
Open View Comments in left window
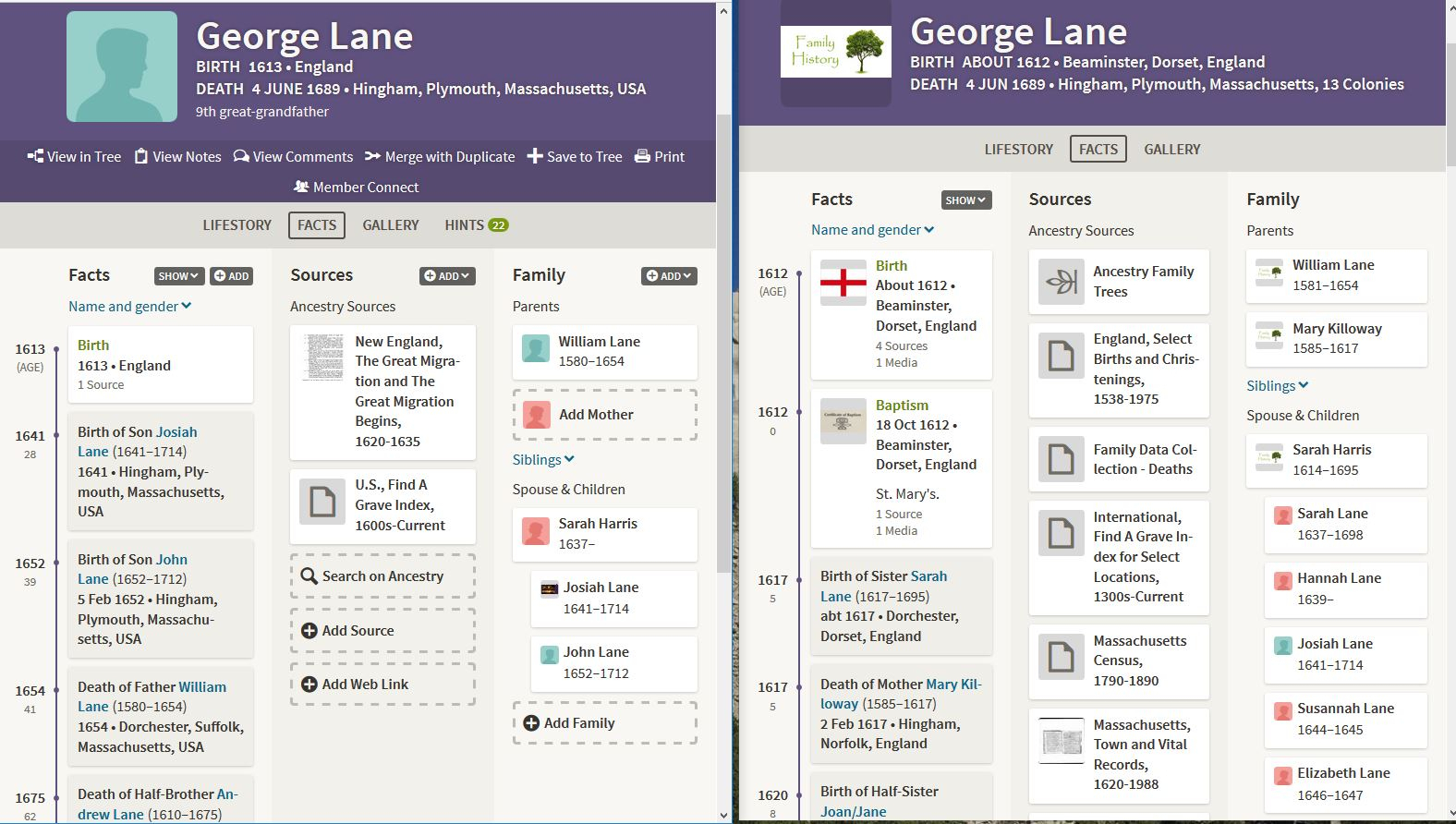tap(293, 156)
